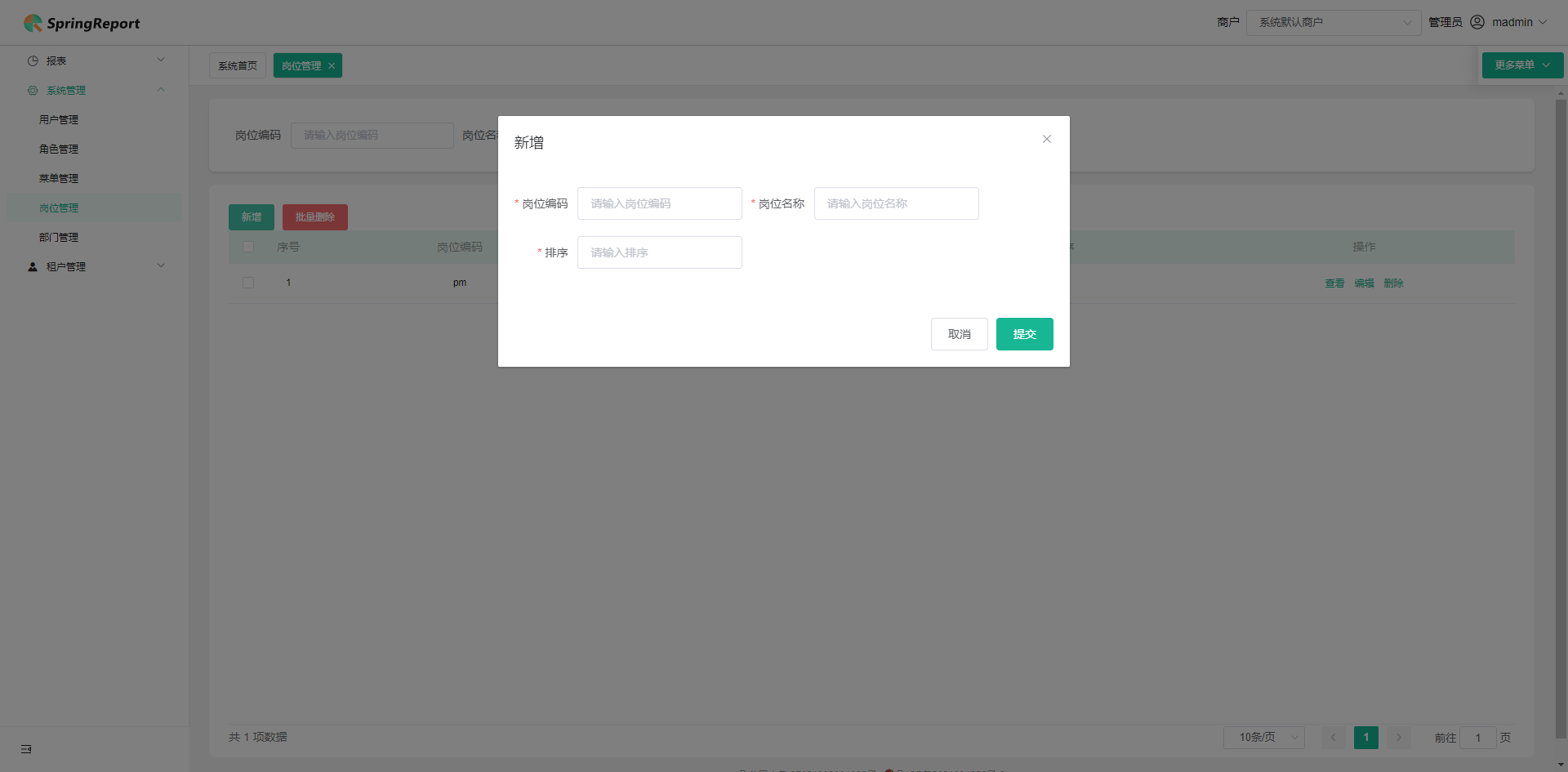Screen dimensions: 1568x772
Task: Click the 删除 link in row 1
Action: click(1393, 283)
